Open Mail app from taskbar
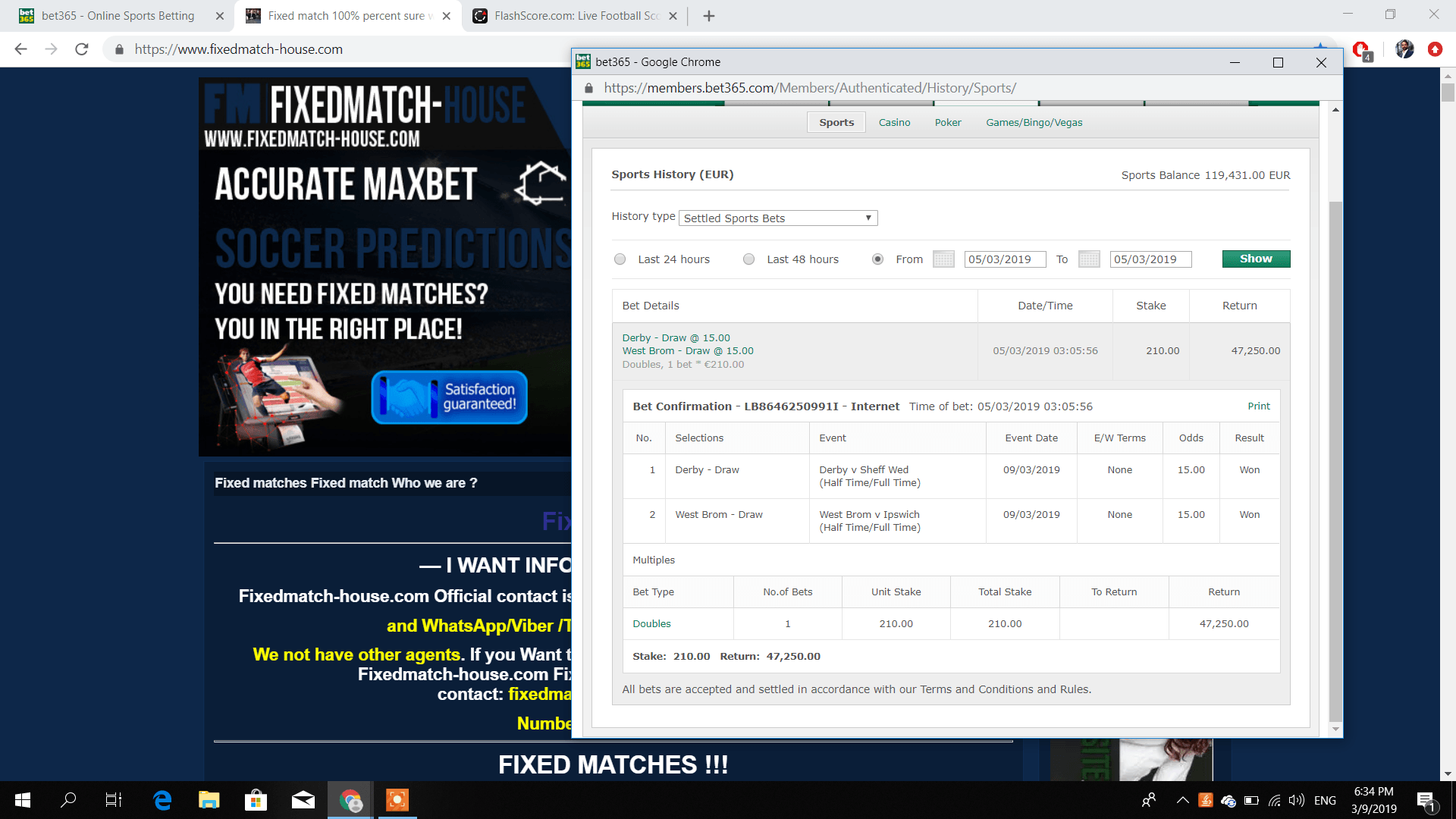The width and height of the screenshot is (1456, 819). [x=303, y=800]
